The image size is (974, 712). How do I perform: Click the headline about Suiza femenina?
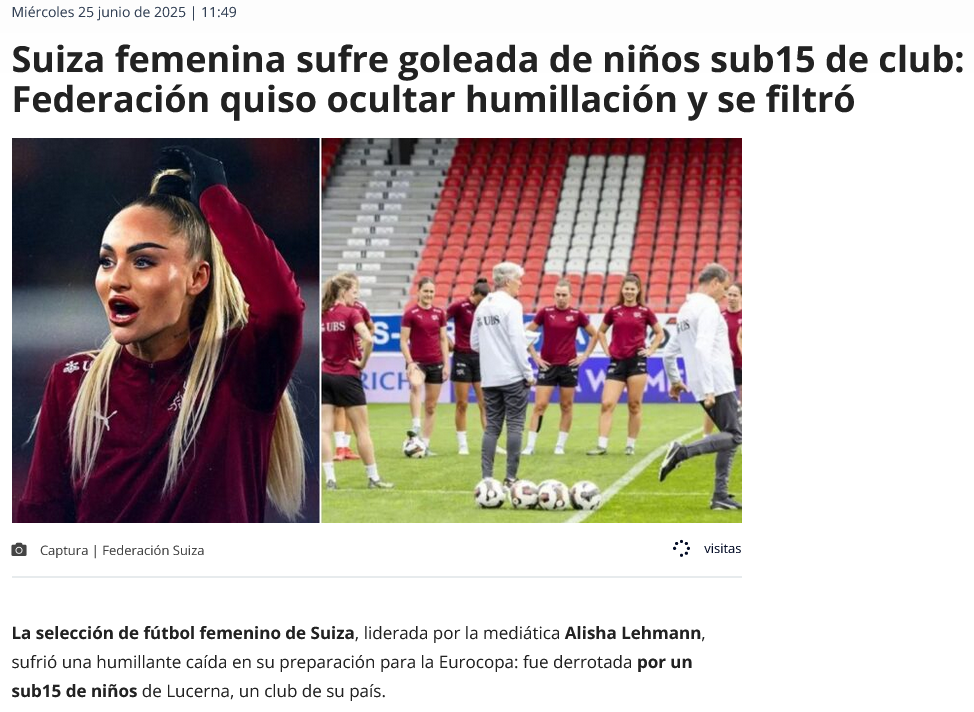tap(488, 79)
